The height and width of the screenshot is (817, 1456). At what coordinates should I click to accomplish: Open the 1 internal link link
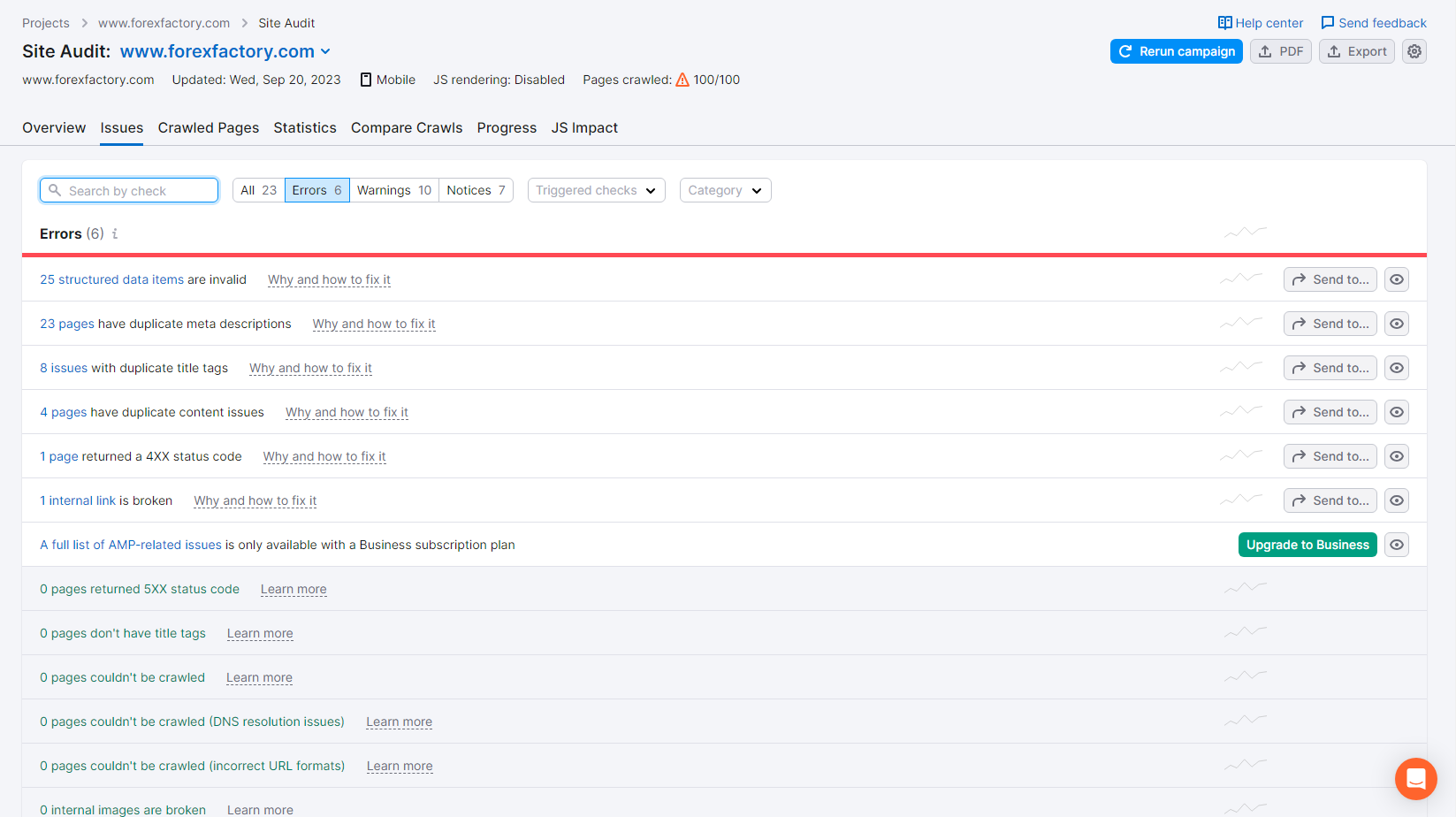click(x=78, y=500)
